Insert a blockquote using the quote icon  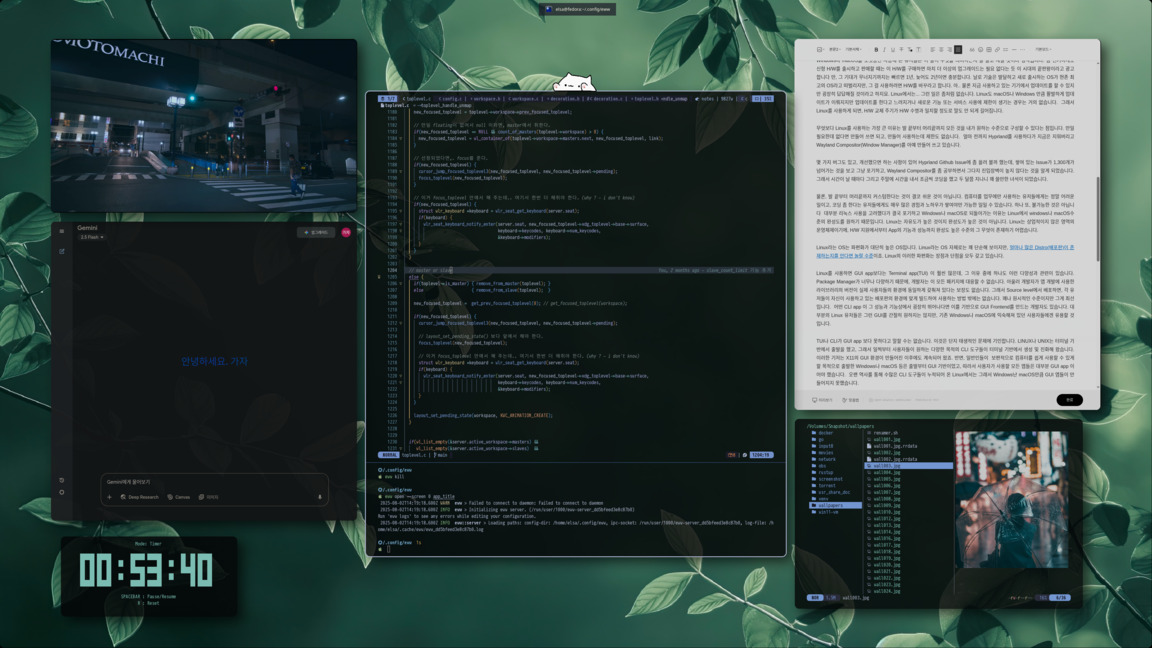point(972,50)
